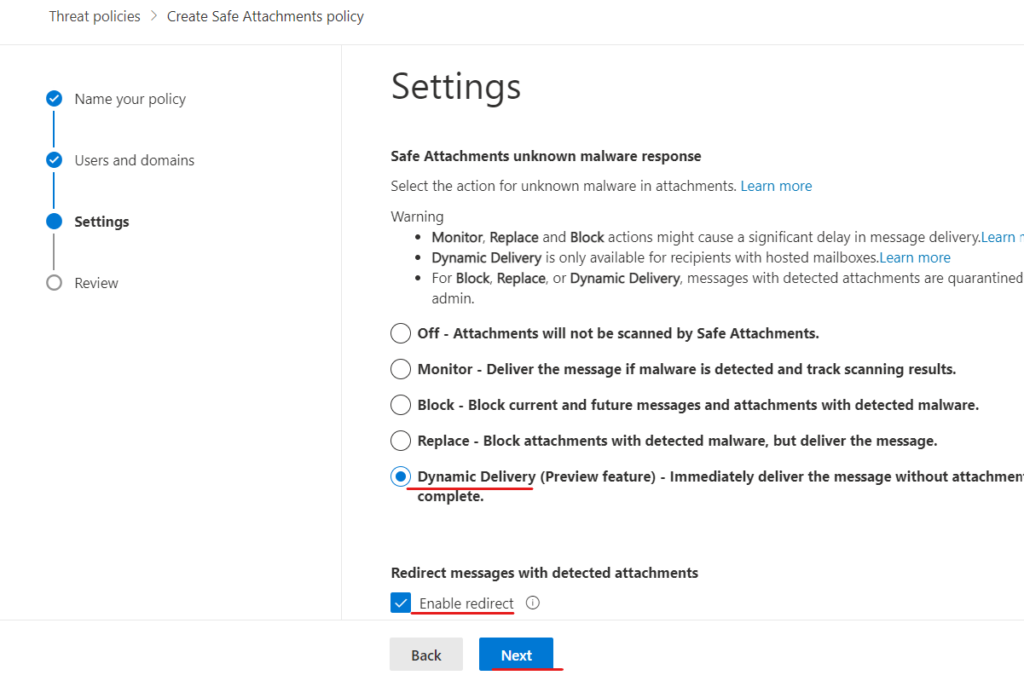1024x681 pixels.
Task: Click the Next button
Action: tap(516, 655)
